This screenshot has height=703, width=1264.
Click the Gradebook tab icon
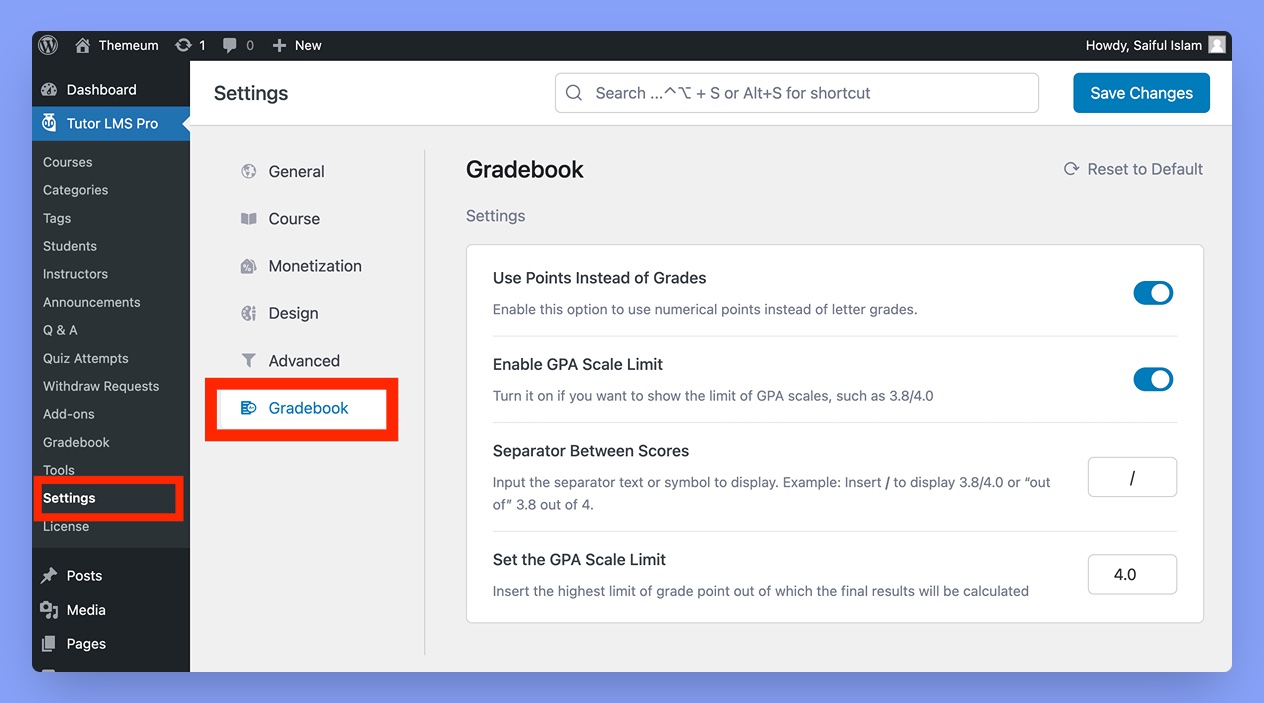(x=249, y=408)
